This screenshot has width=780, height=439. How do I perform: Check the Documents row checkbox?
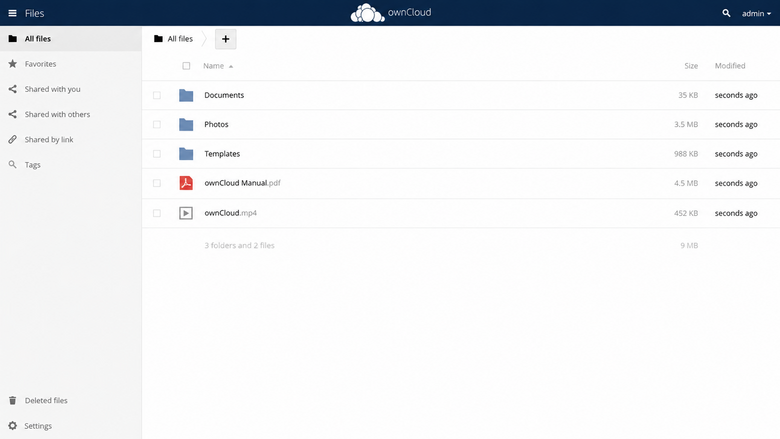pyautogui.click(x=157, y=95)
